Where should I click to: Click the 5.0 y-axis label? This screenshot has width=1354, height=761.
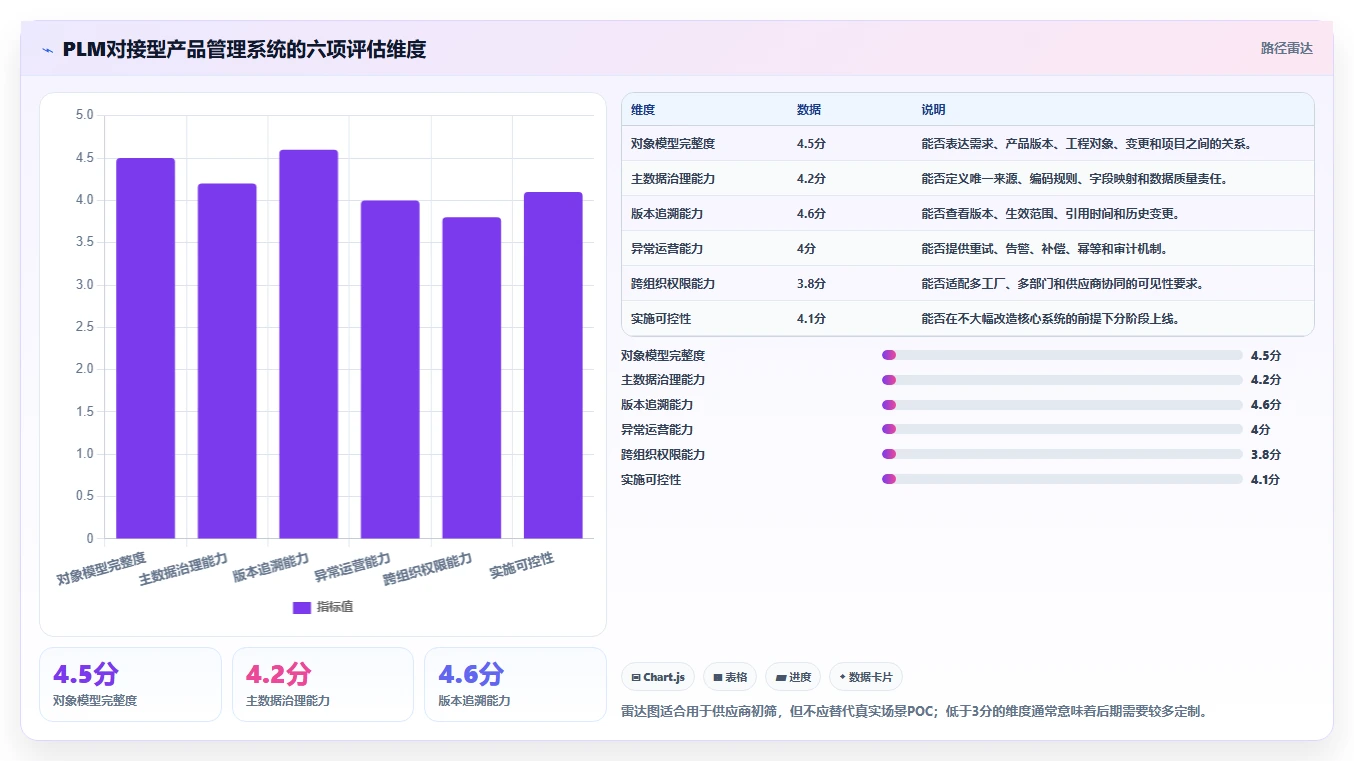click(85, 115)
